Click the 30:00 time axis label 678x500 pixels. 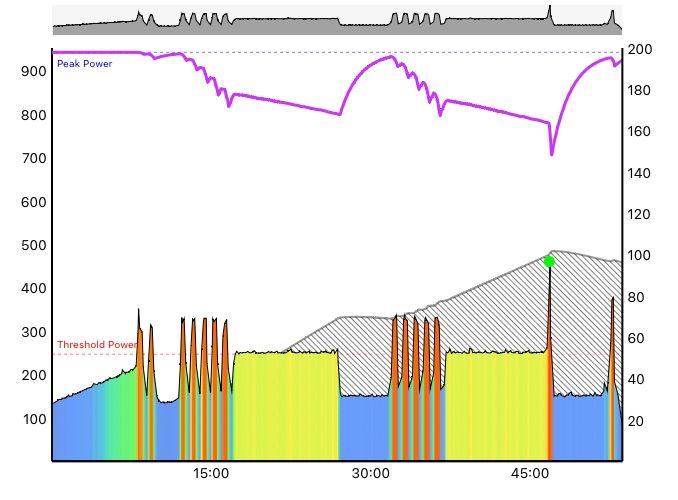(x=370, y=473)
